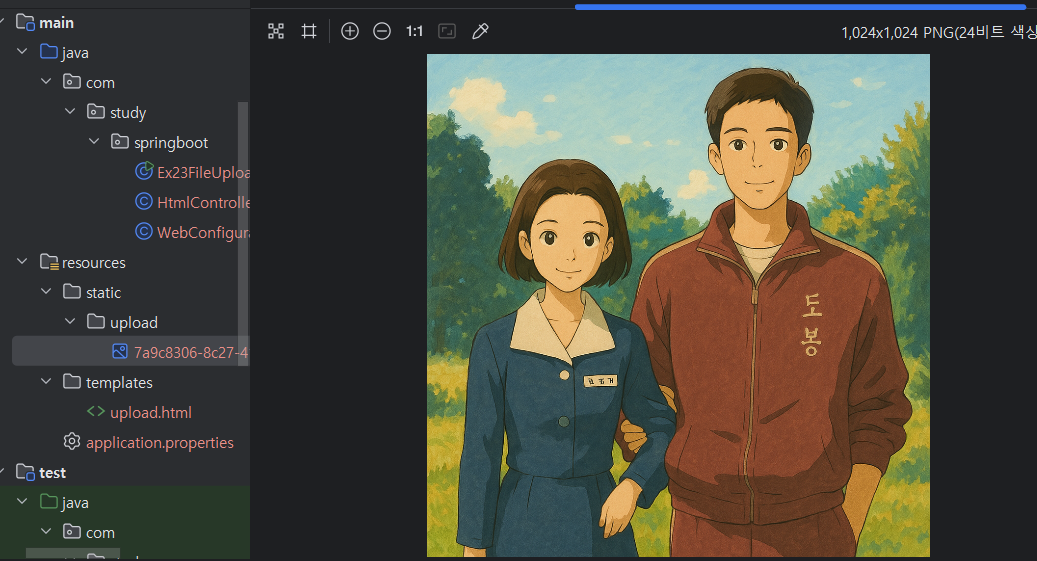Reset image to 1:1 actual size

click(x=414, y=31)
